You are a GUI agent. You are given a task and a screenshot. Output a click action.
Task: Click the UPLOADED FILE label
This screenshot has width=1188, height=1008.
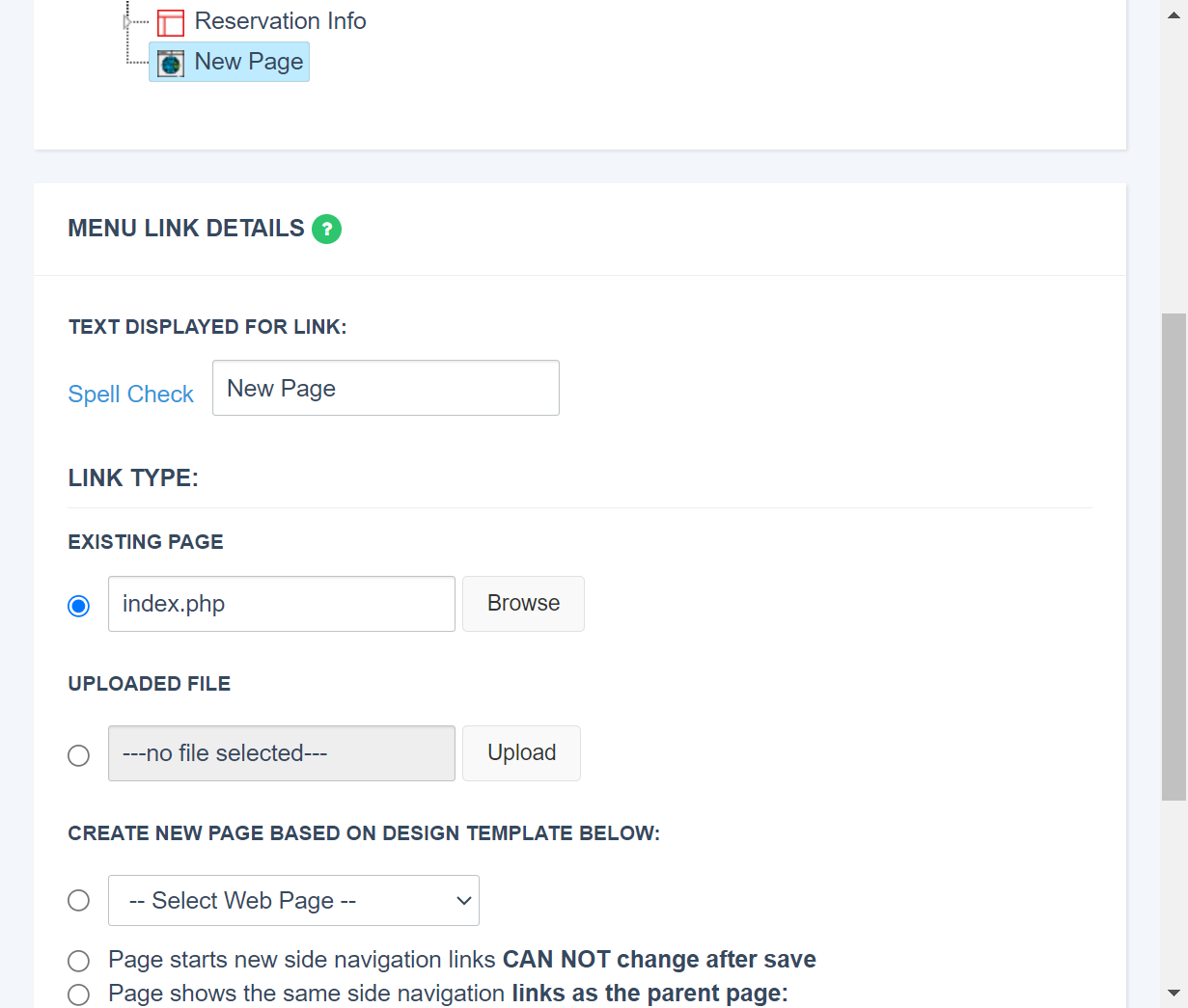[150, 684]
